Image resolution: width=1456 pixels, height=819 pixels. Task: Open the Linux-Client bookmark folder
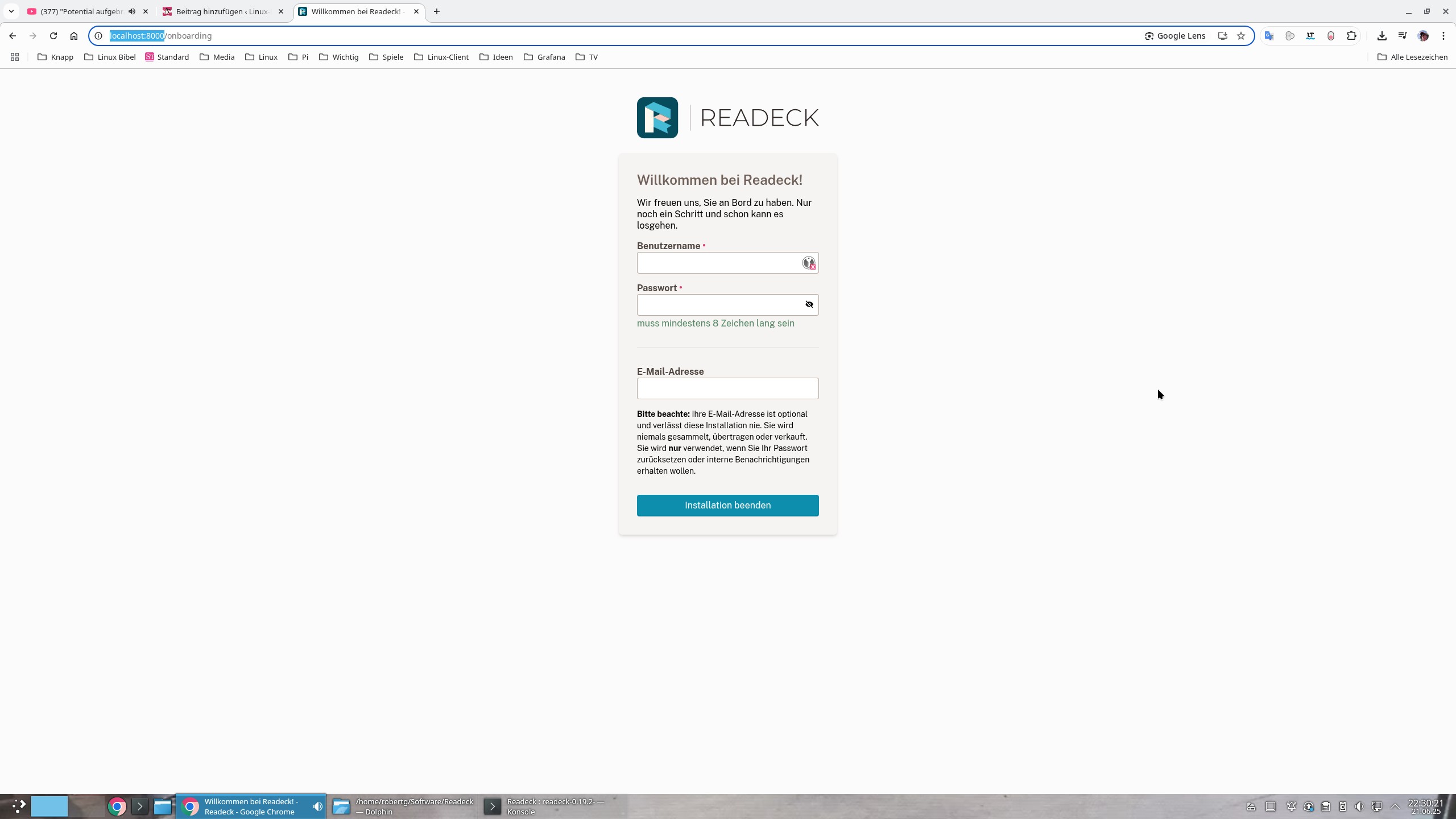click(442, 57)
